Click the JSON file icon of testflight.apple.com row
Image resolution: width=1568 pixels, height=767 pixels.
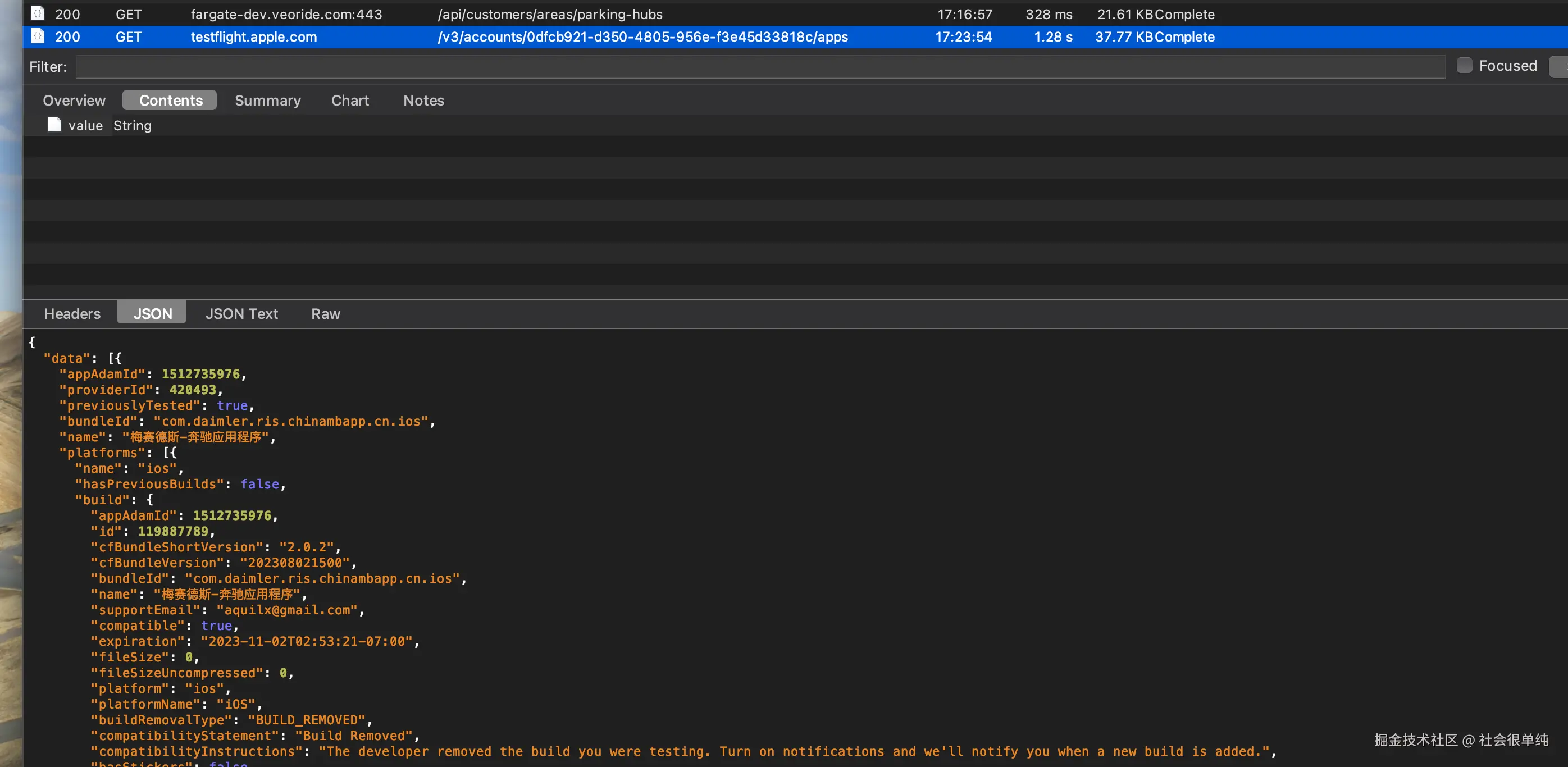[38, 36]
